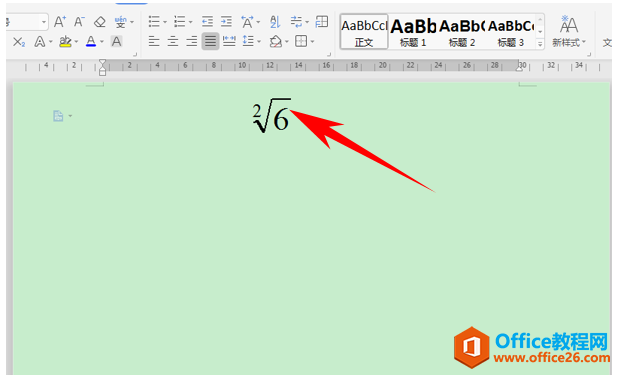Open font dialog launcher corner
The height and width of the screenshot is (375, 617).
(135, 54)
